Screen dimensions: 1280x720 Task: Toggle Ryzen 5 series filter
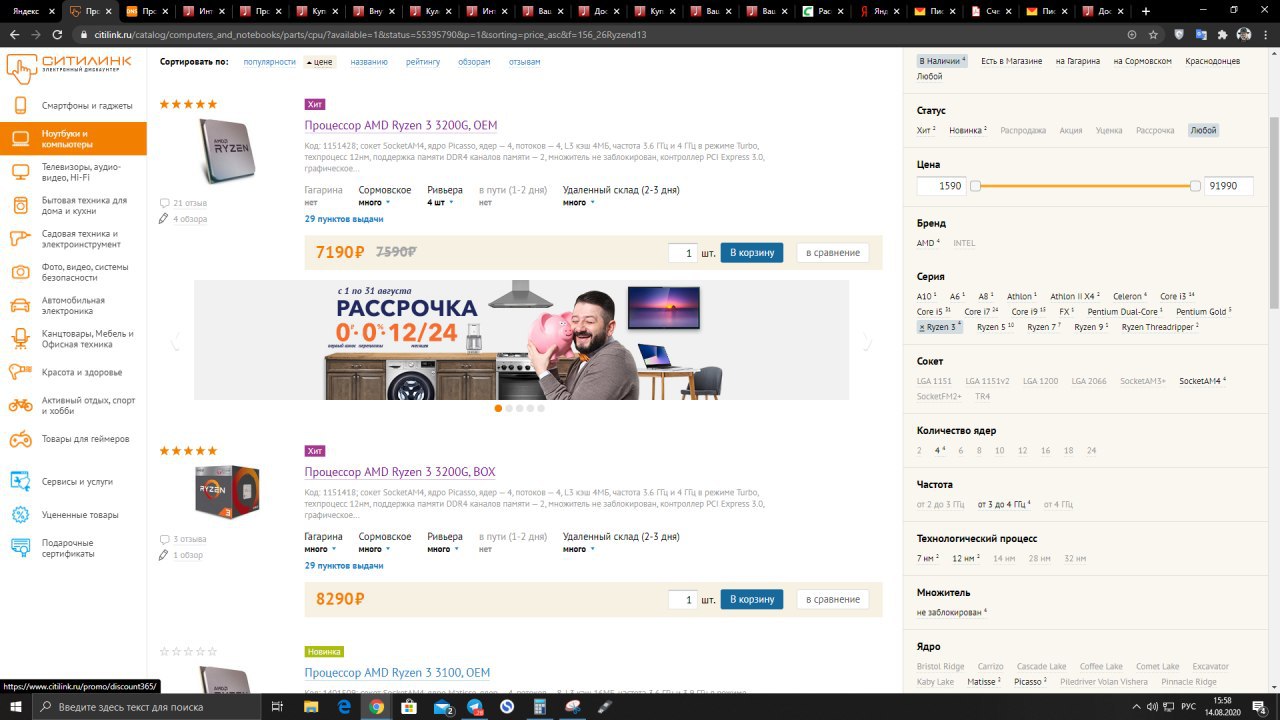[x=995, y=327]
